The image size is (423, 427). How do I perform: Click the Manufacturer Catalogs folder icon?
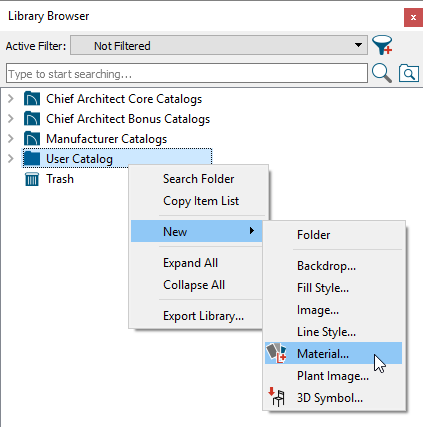32,139
